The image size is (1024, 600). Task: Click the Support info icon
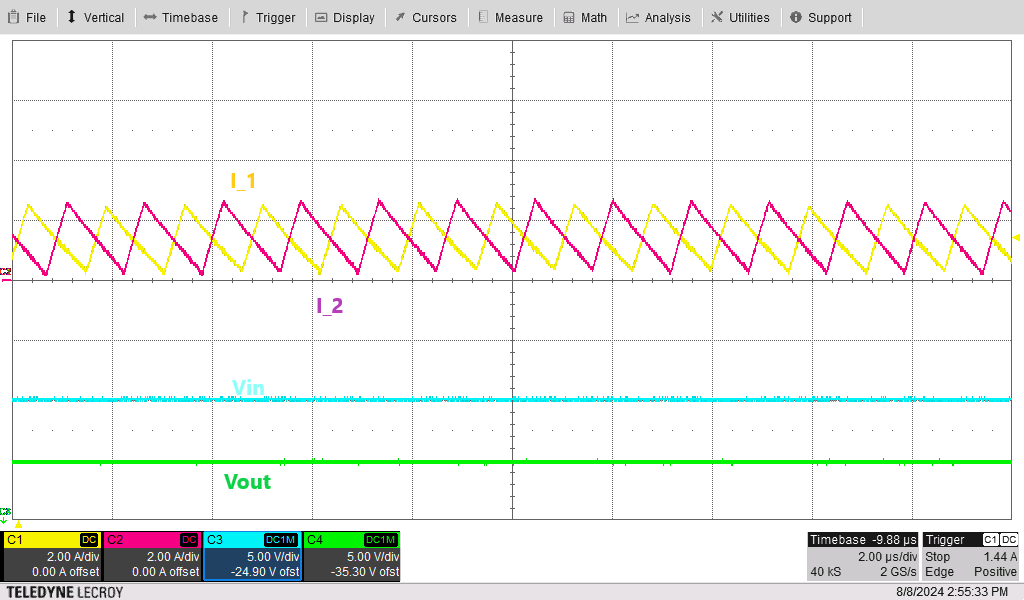(796, 17)
